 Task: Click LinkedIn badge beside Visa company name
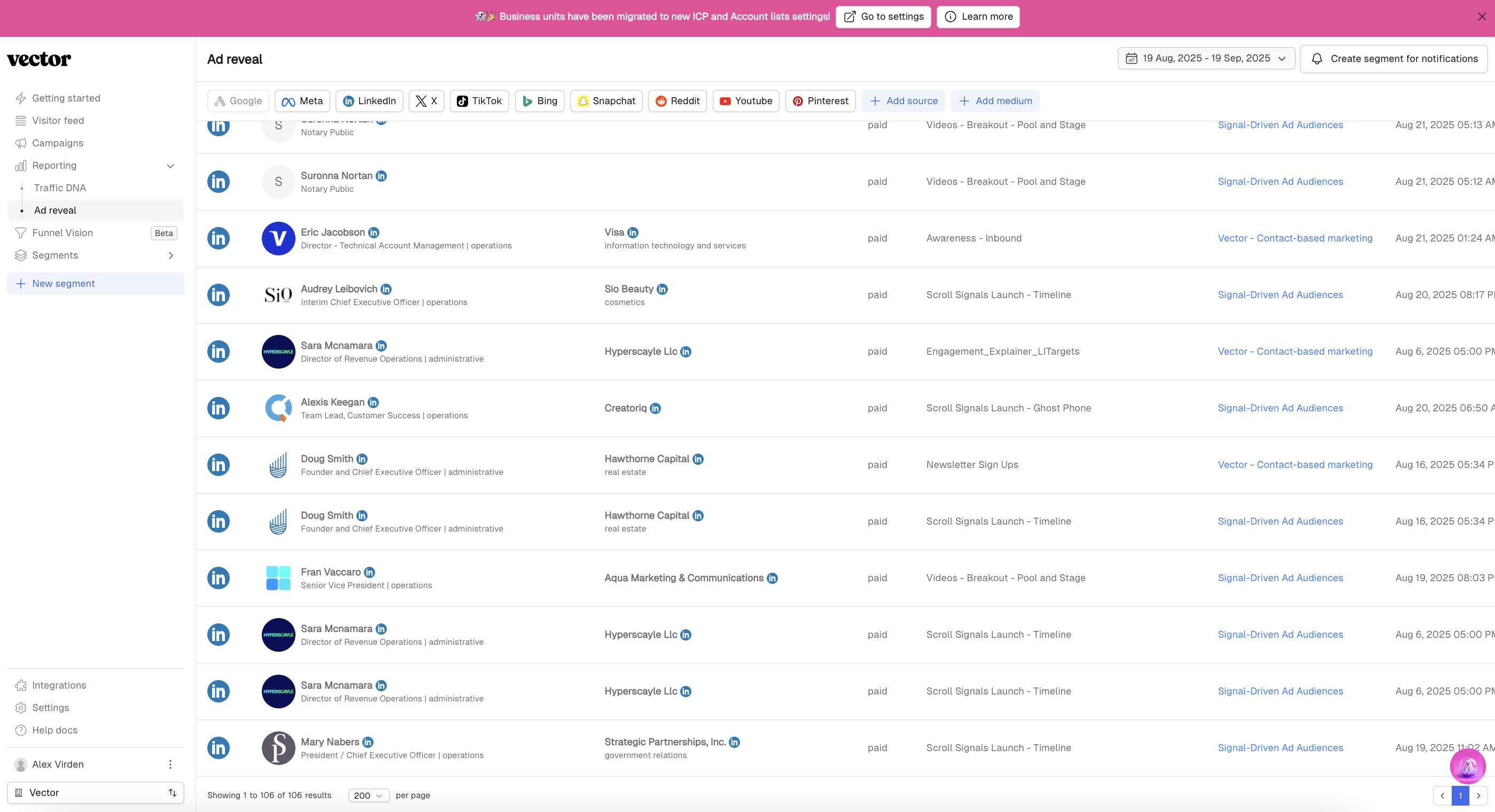coord(633,233)
